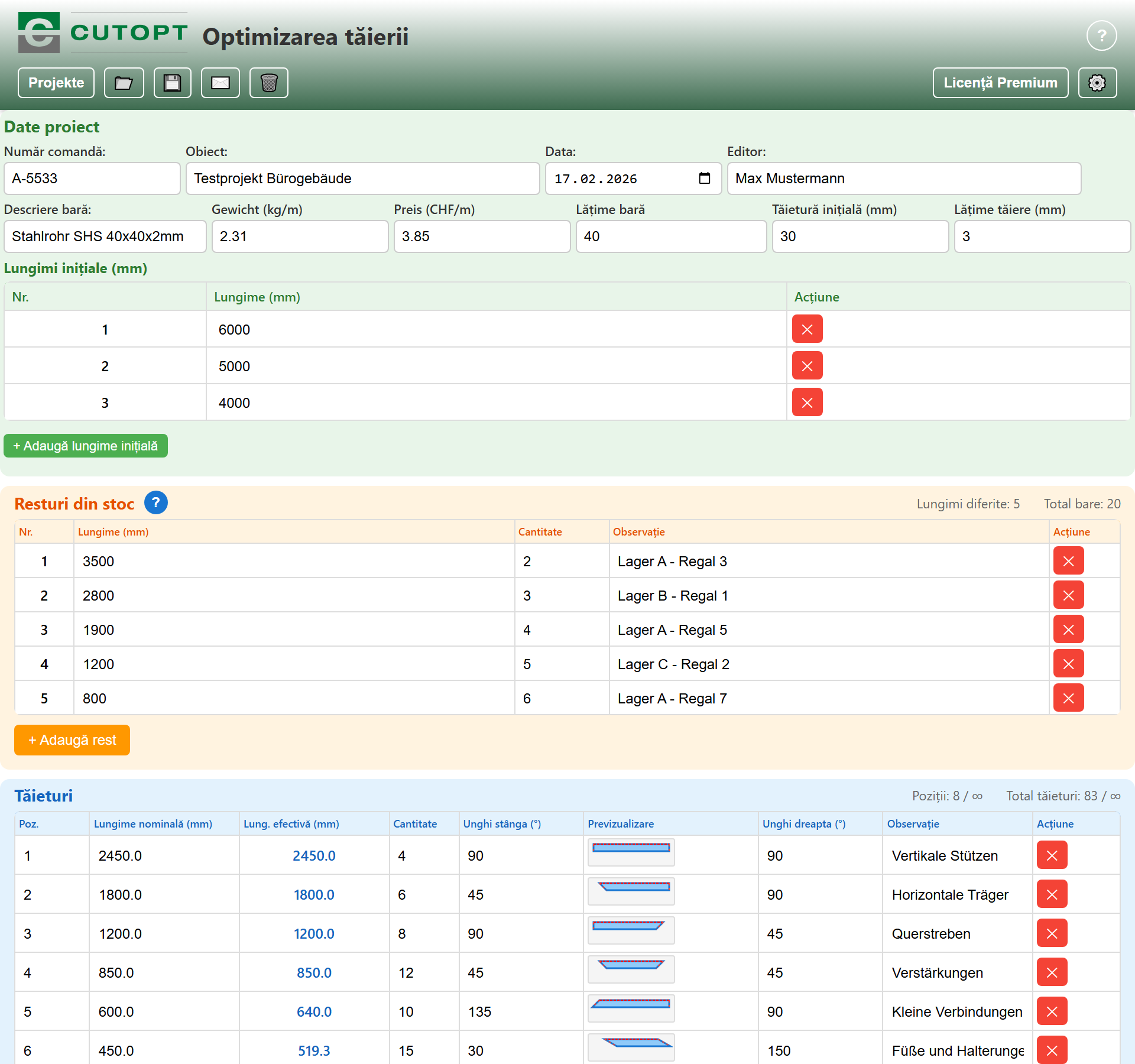Click the Preis field 3.85
Viewport: 1135px width, 1064px height.
[x=482, y=236]
